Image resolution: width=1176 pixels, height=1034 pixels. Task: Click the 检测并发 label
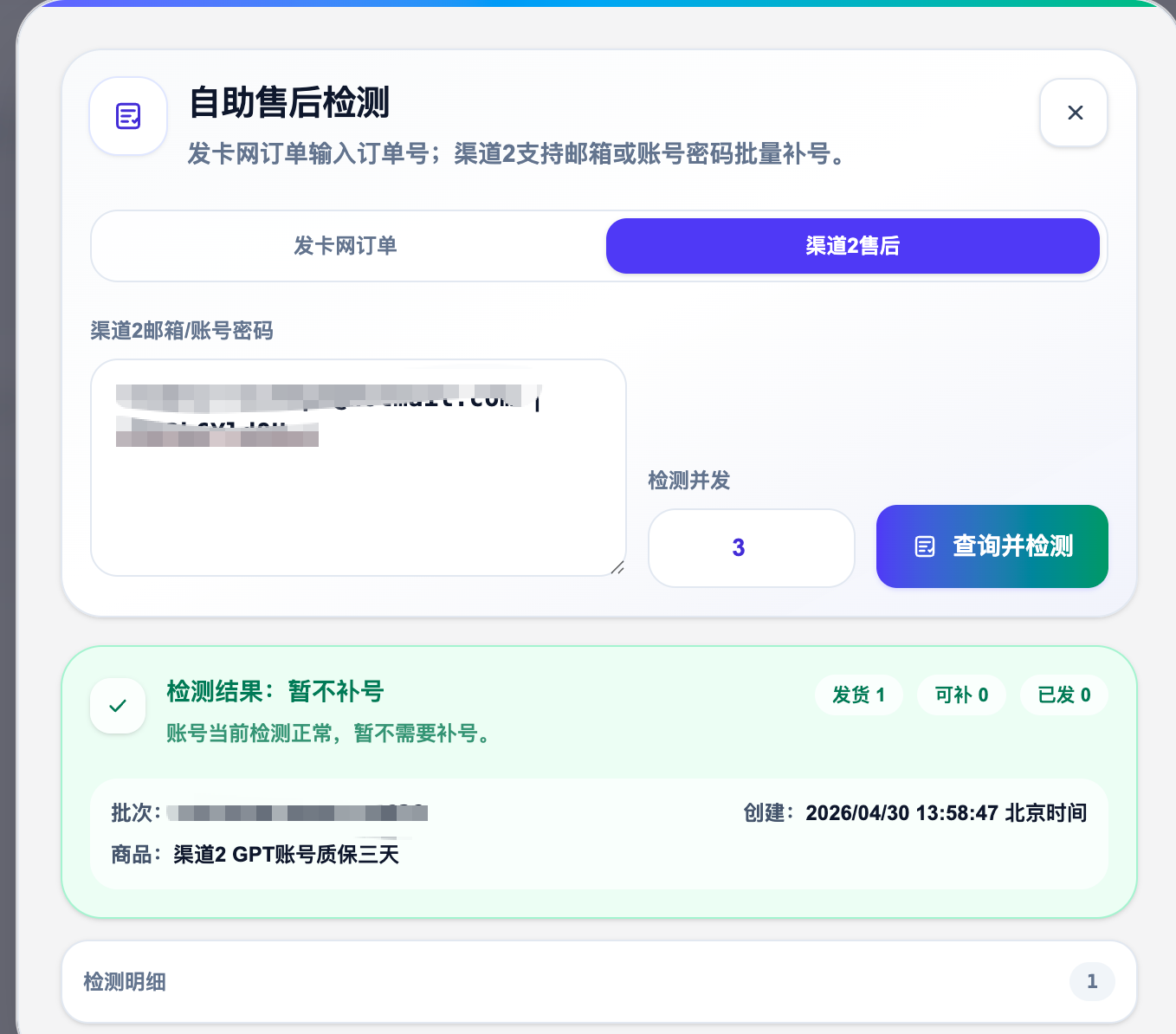[689, 481]
